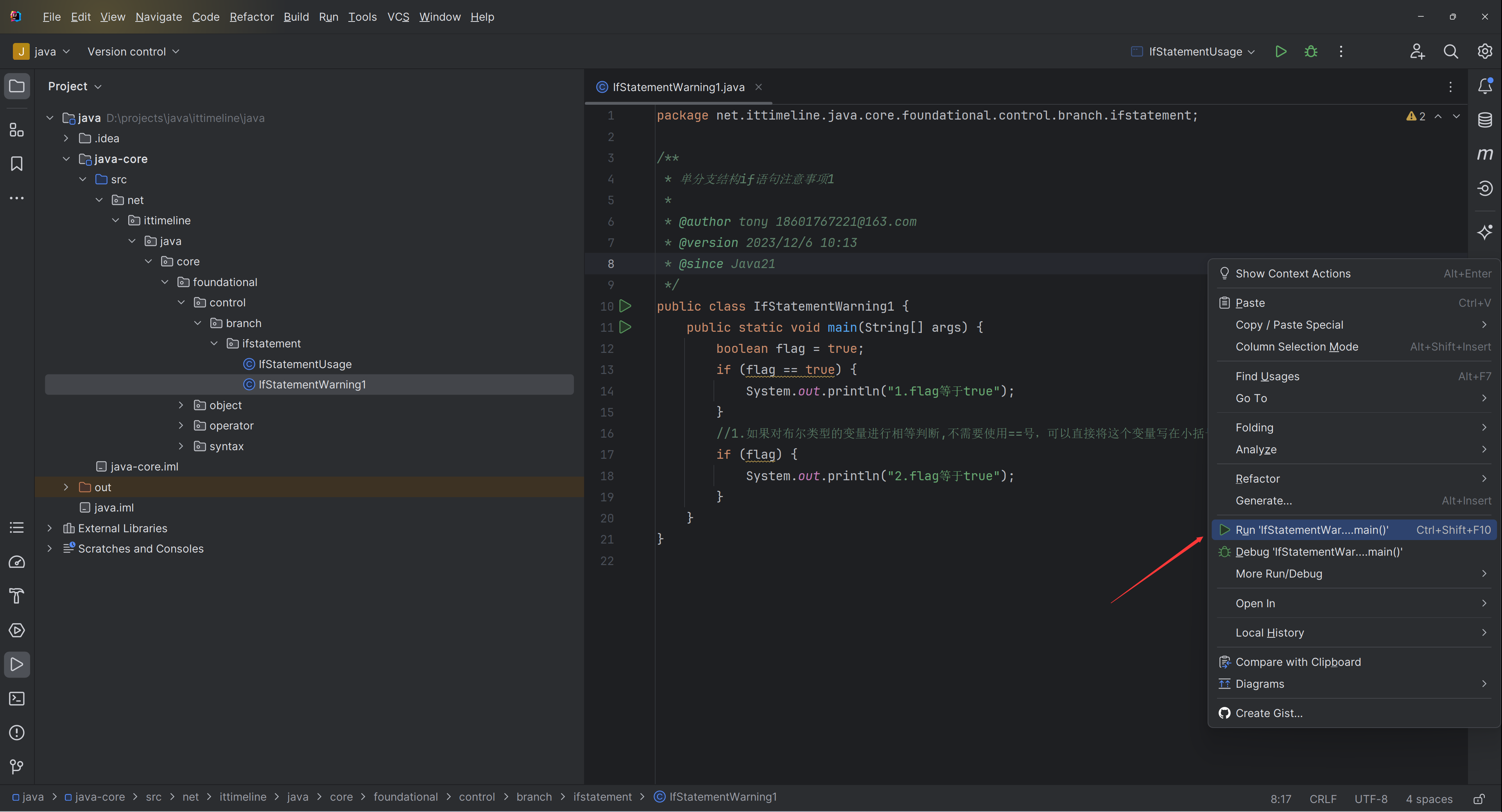Screen dimensions: 1502x812
Task: Open the TODO list tool icon
Action: tap(17, 528)
